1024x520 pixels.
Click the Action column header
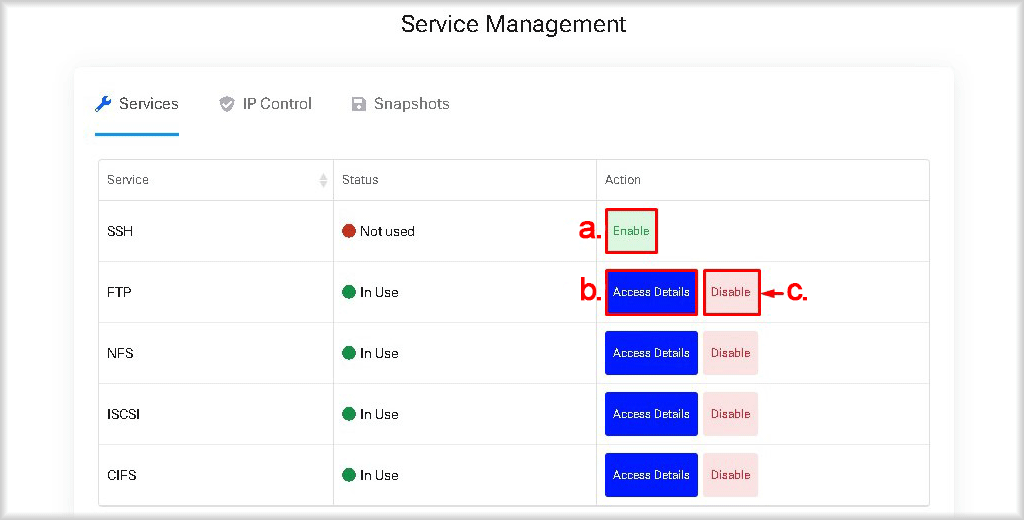[x=763, y=180]
